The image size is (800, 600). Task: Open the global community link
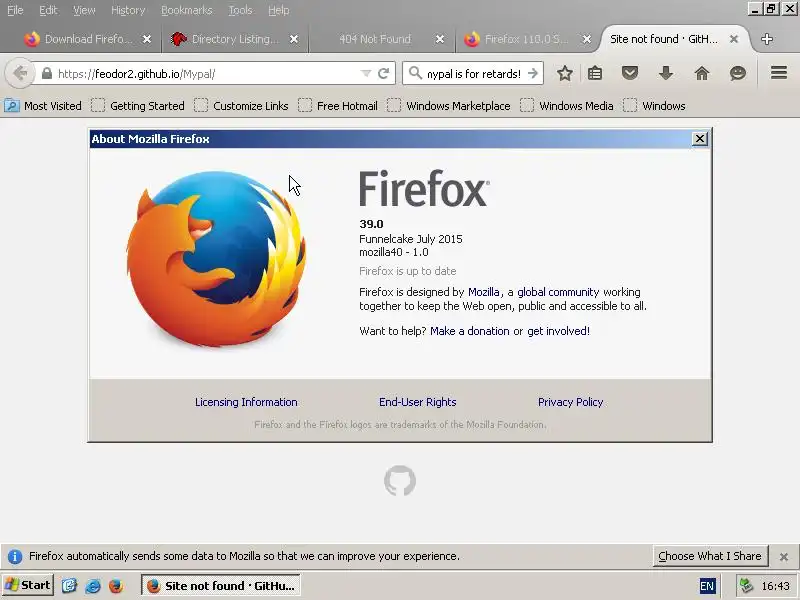558,292
